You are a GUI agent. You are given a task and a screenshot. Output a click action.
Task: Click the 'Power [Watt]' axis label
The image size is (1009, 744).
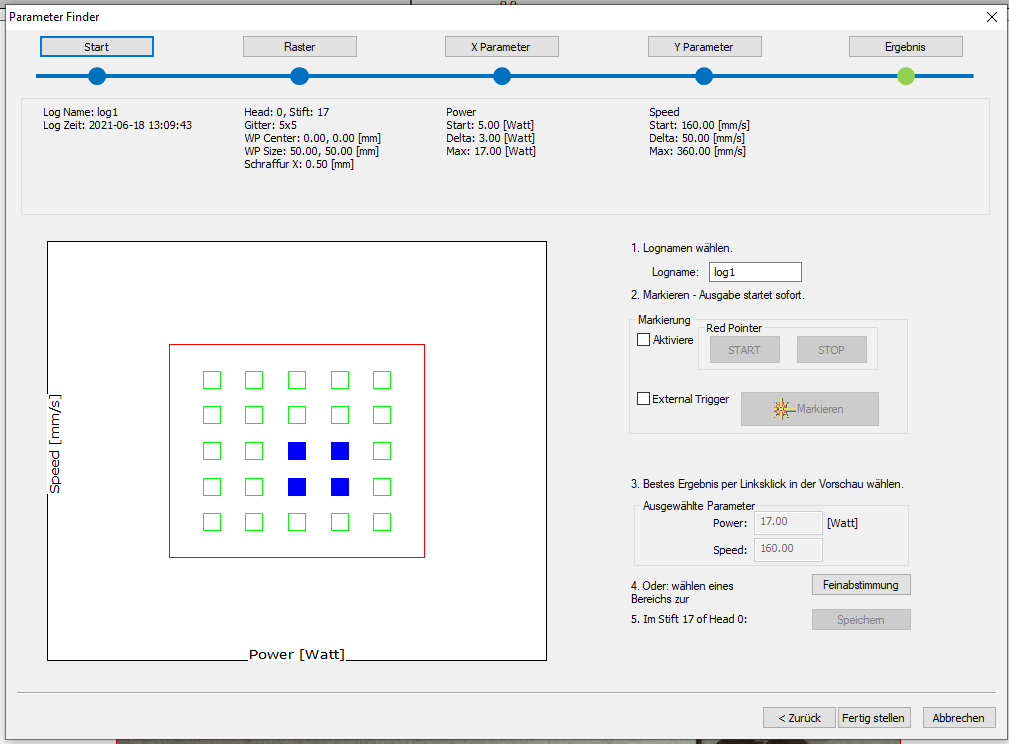[297, 655]
